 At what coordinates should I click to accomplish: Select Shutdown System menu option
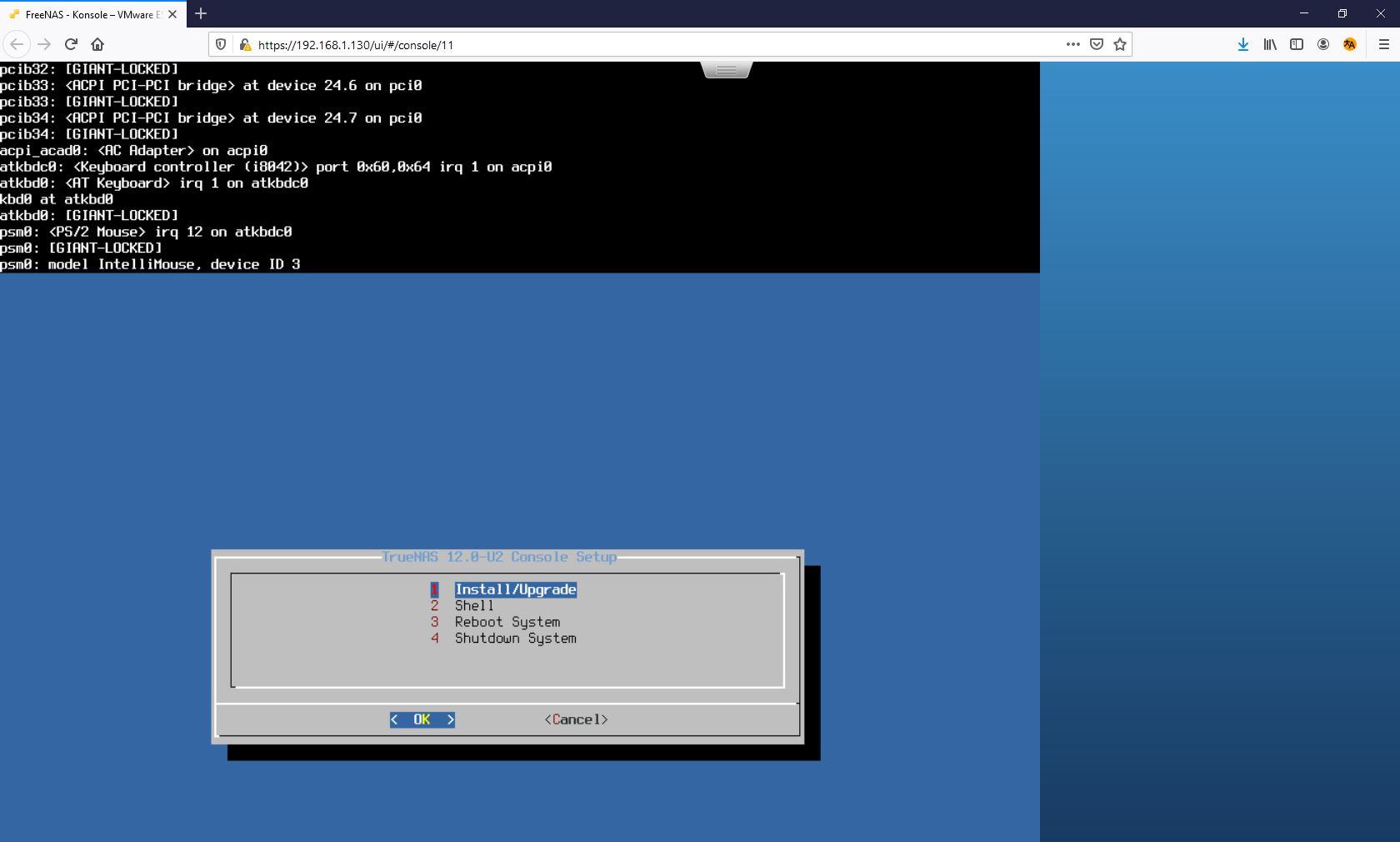(x=515, y=639)
